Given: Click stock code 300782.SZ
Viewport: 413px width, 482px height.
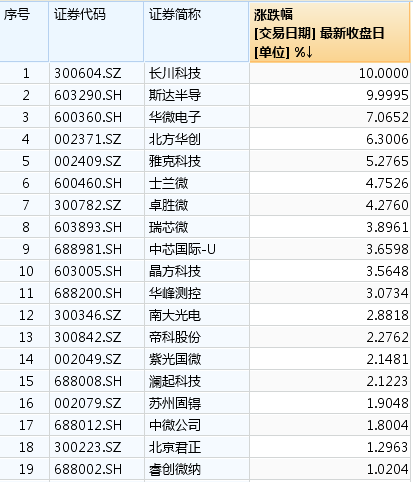Looking at the screenshot, I should coord(88,205).
